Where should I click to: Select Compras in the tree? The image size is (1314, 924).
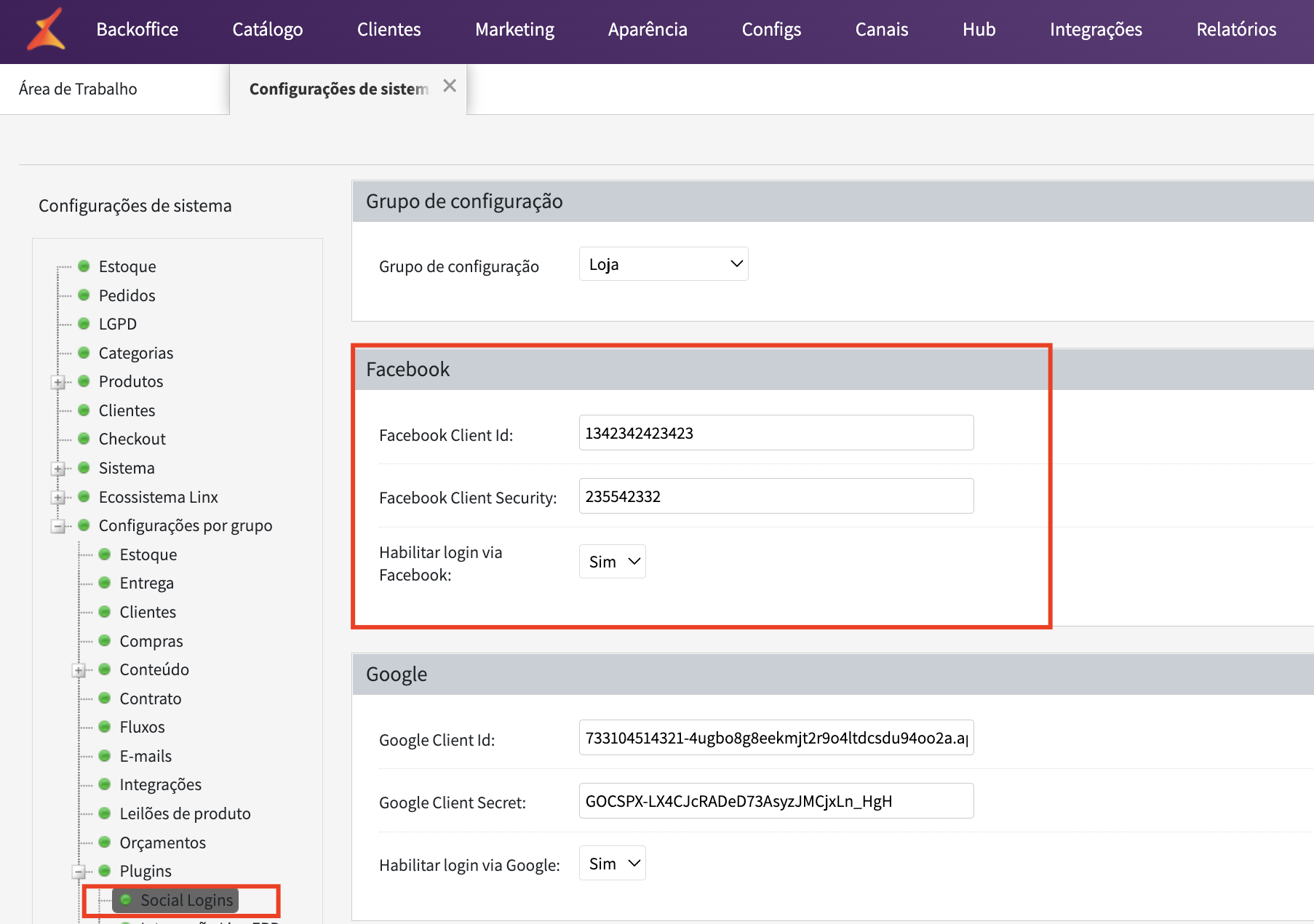point(151,641)
